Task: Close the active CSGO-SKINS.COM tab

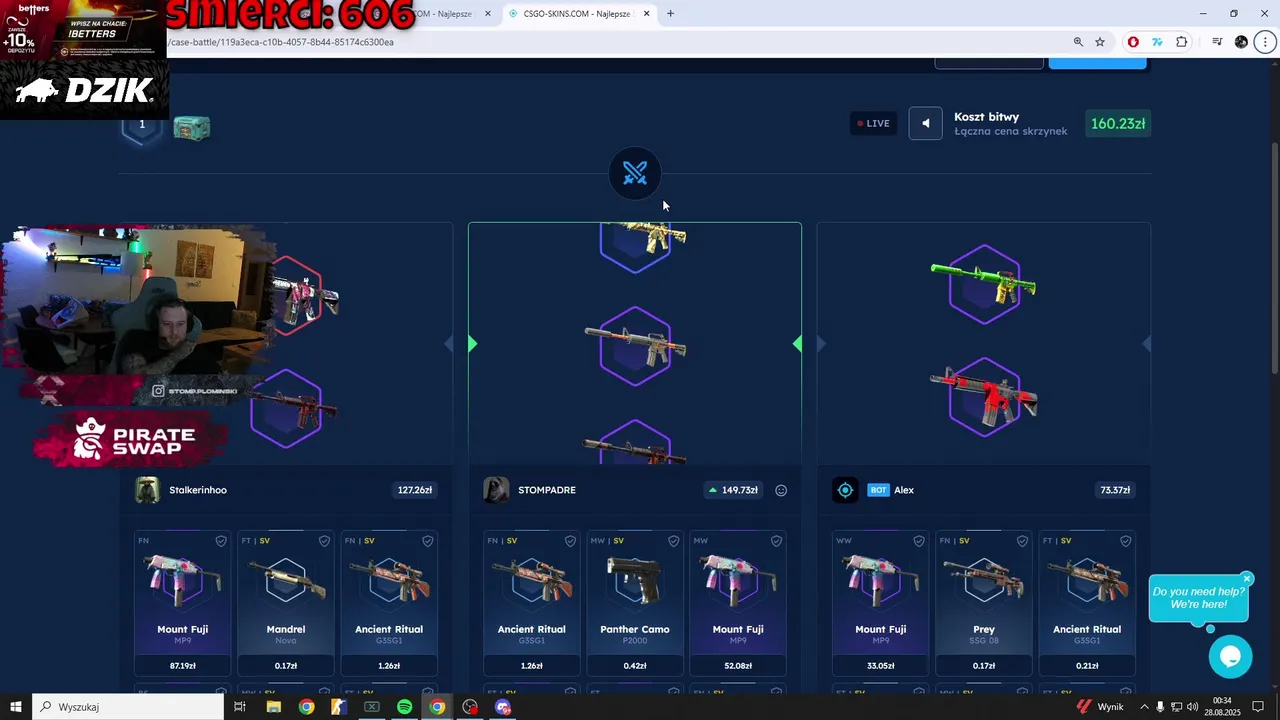Action: 646,14
